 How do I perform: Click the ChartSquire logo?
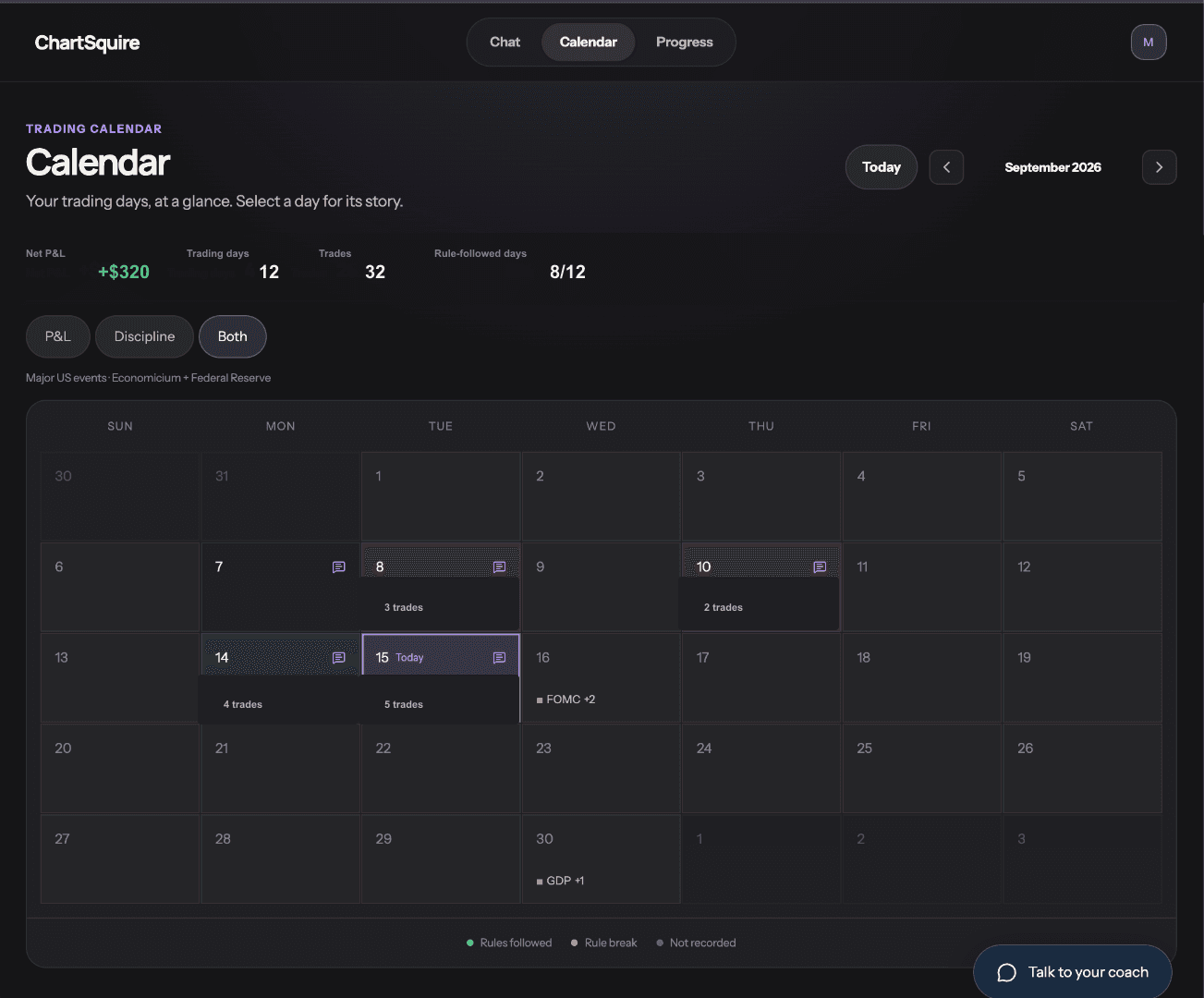click(x=87, y=43)
